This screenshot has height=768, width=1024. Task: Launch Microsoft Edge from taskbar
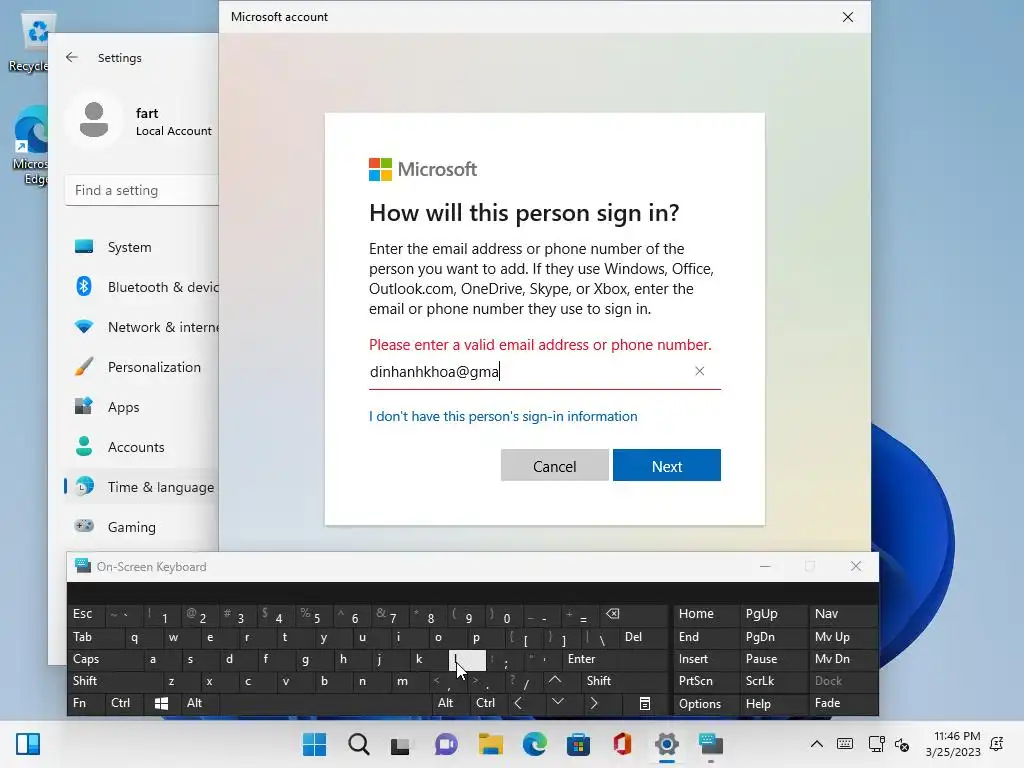tap(534, 744)
